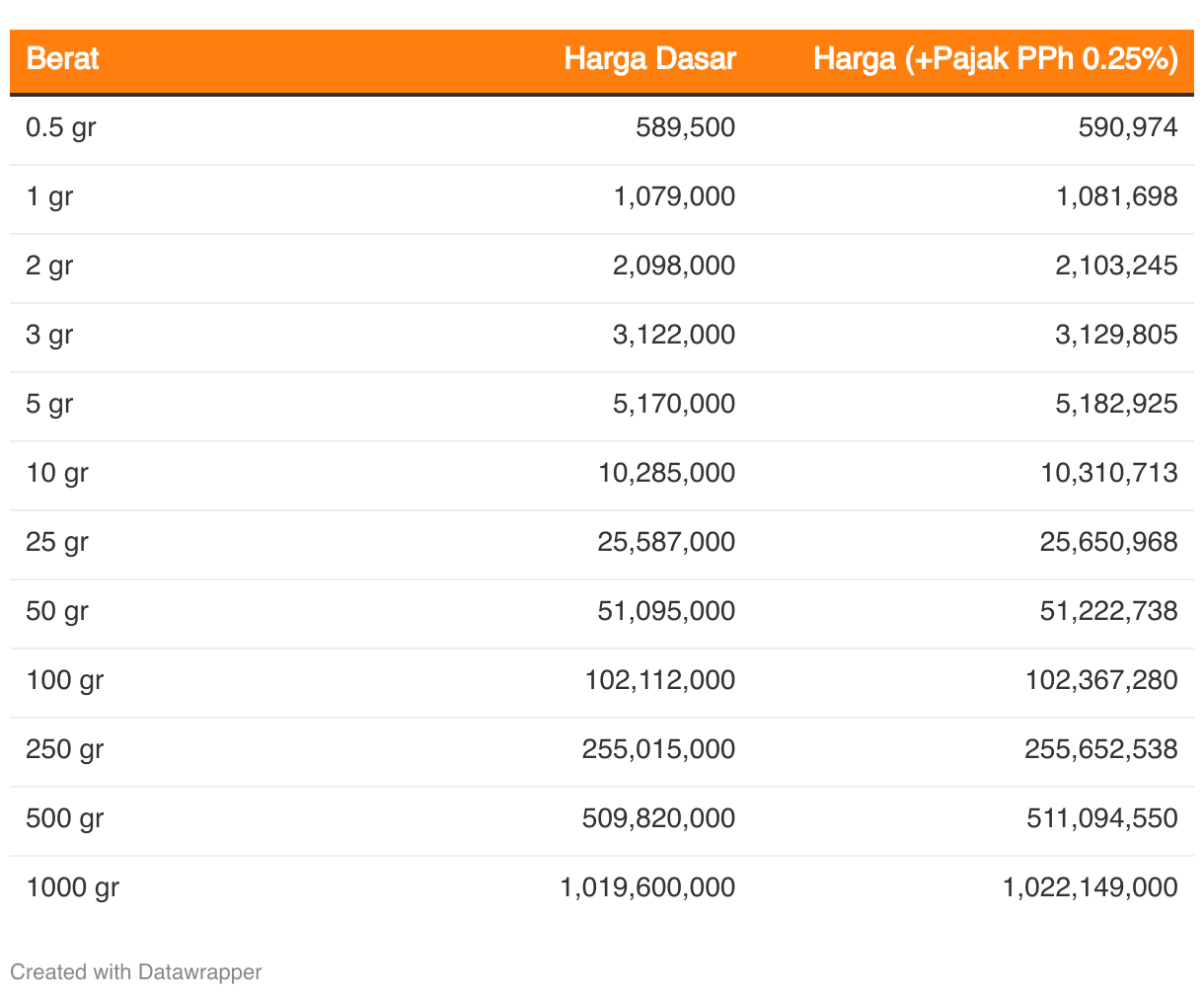Select base price 25,587,000
Viewport: 1204px width, 995px height.
(x=666, y=542)
